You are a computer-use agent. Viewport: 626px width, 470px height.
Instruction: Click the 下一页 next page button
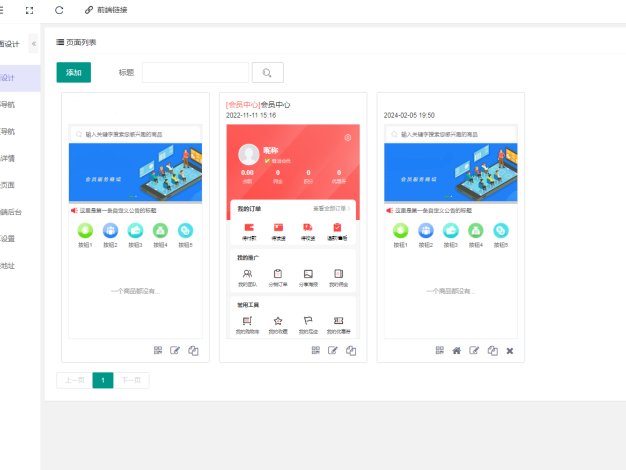tap(131, 380)
